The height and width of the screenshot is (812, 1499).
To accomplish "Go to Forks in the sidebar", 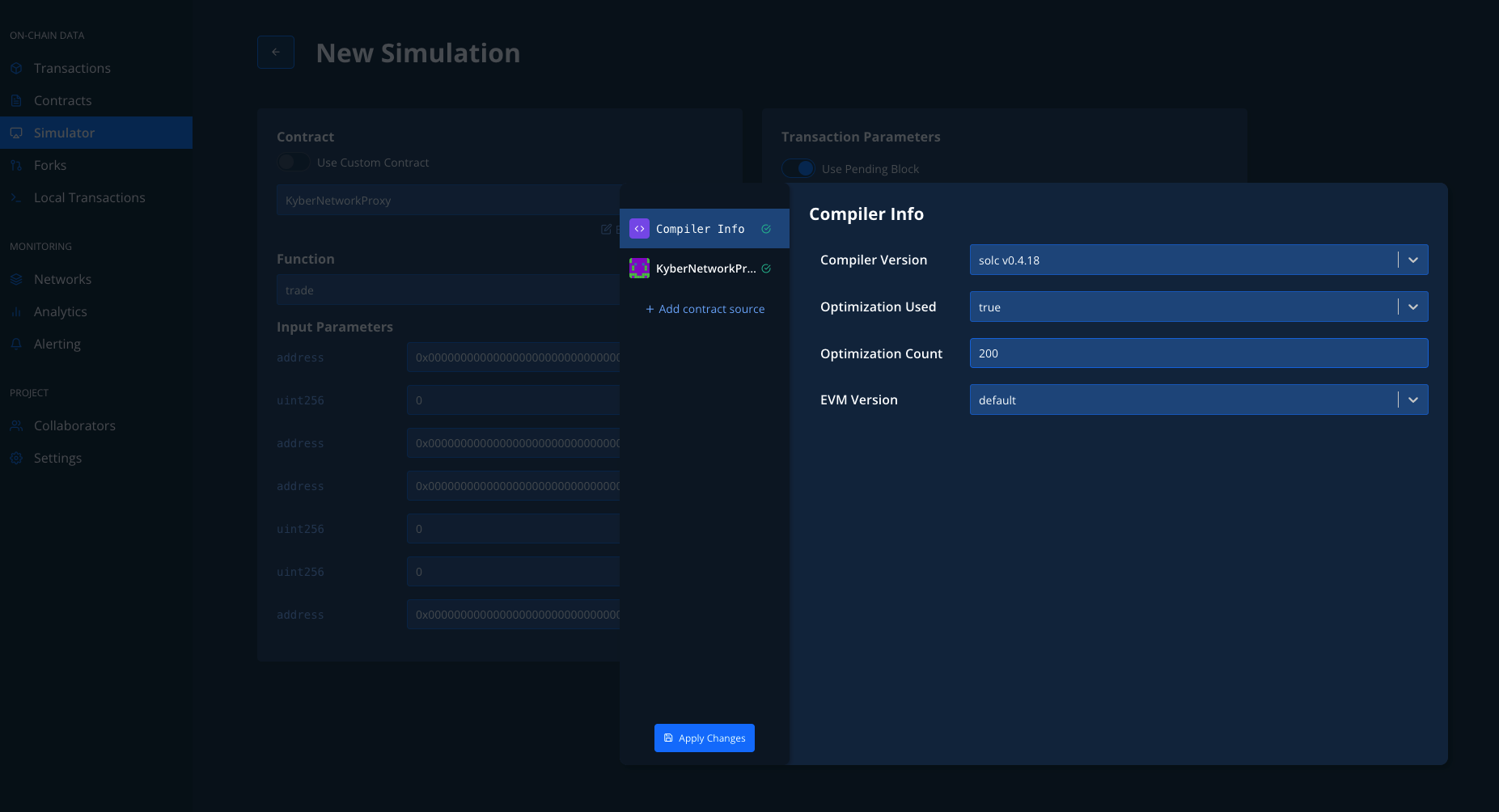I will click(96, 165).
